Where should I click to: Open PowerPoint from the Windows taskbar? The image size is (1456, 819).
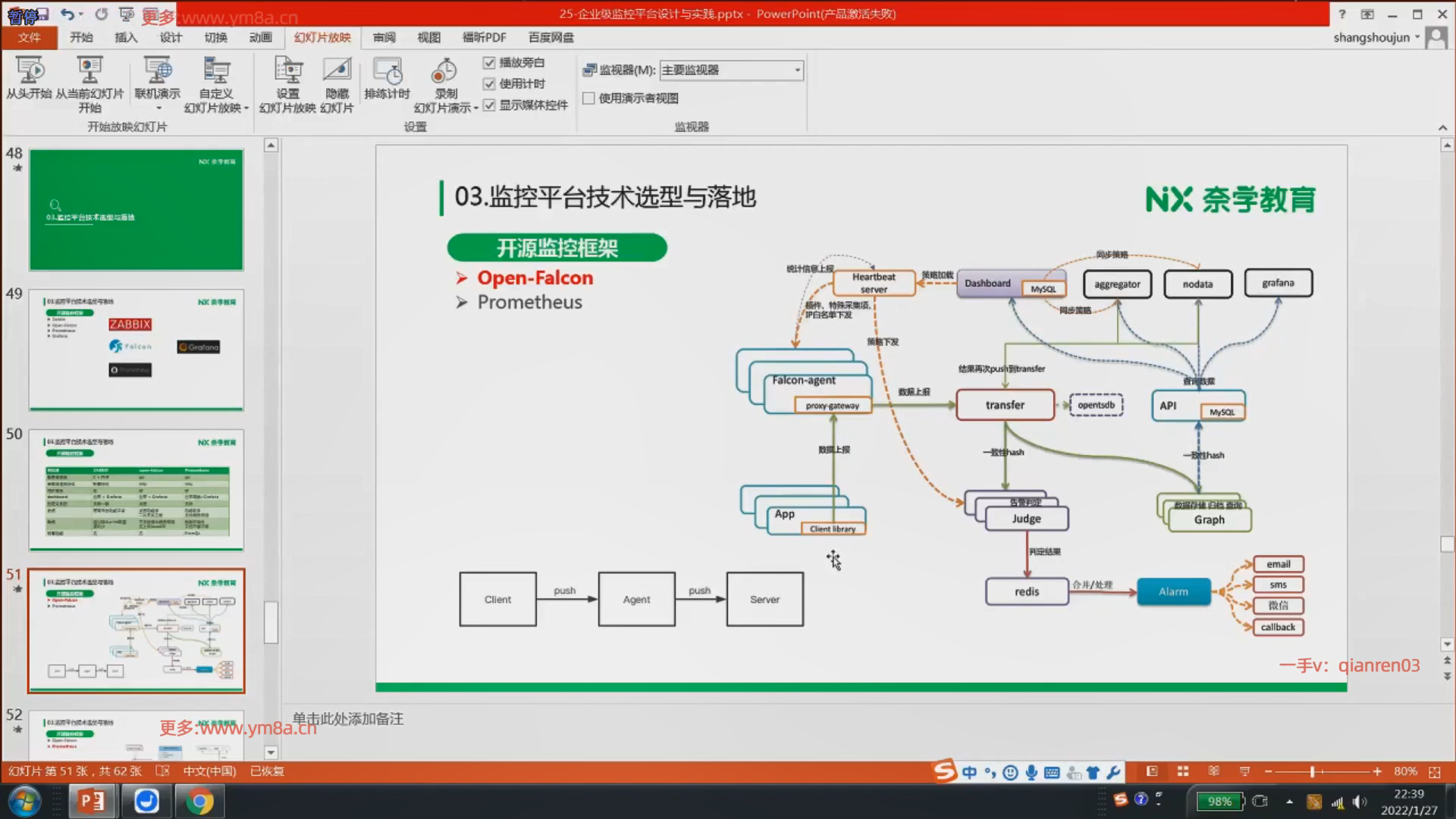(x=92, y=801)
